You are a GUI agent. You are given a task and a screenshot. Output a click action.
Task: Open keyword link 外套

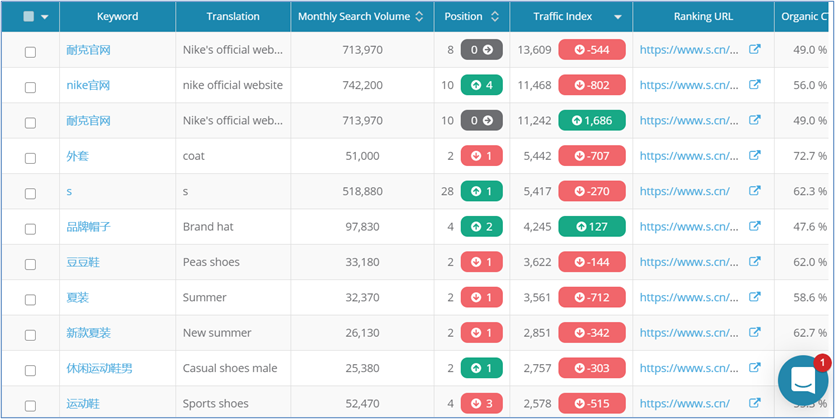(x=78, y=156)
